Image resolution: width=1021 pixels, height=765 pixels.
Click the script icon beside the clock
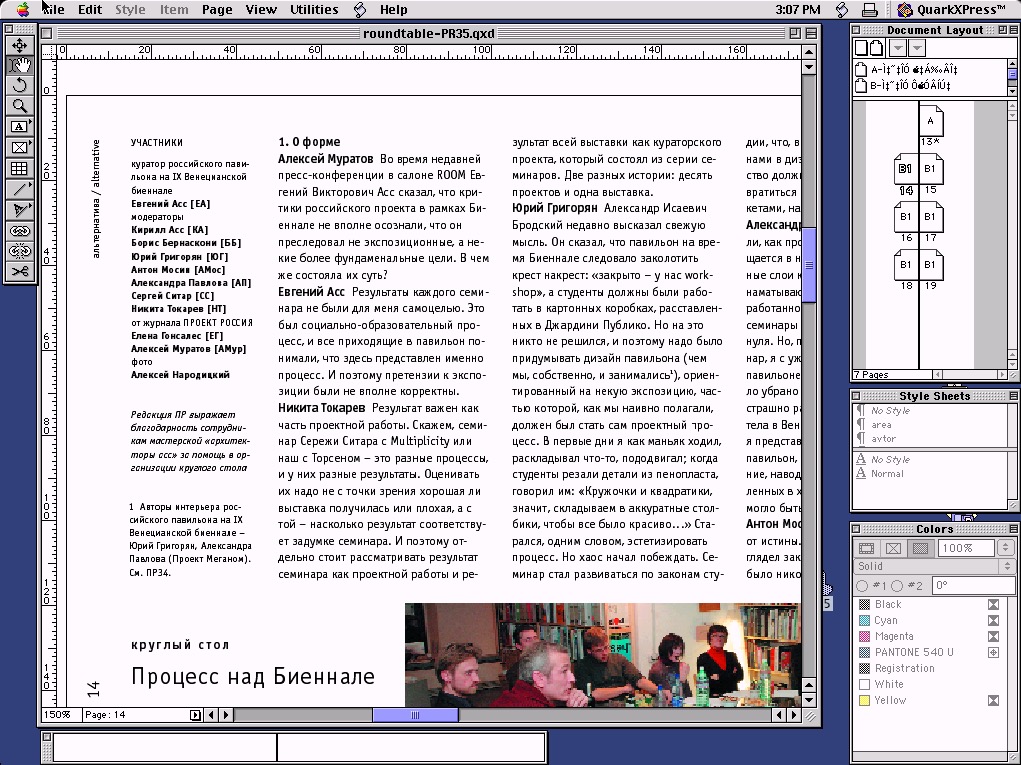click(x=841, y=9)
